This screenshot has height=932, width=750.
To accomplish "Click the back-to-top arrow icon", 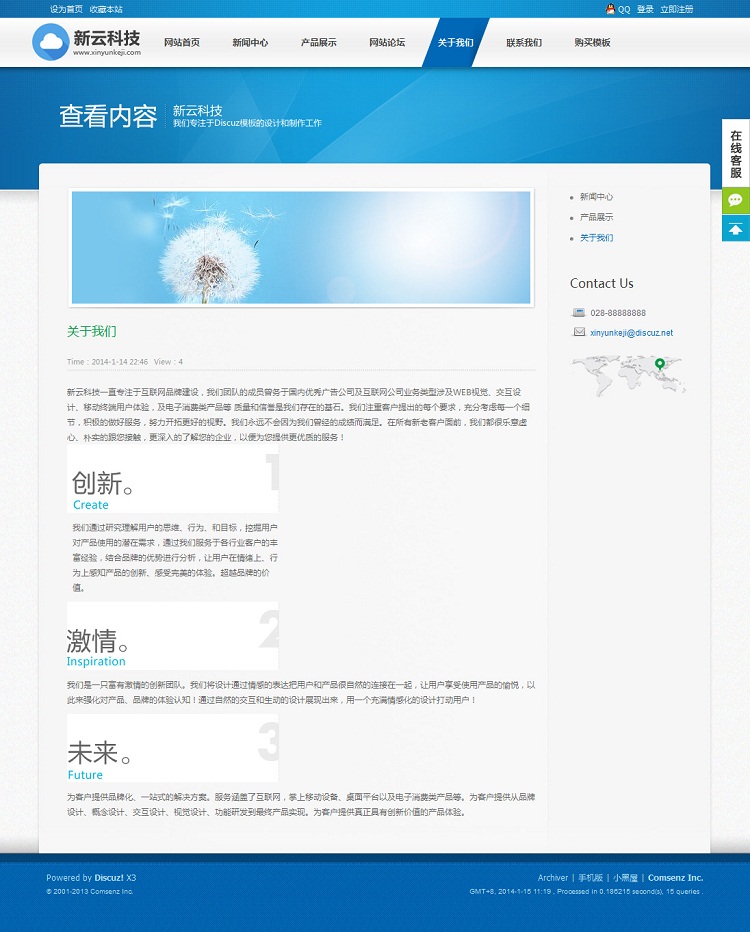I will pos(736,229).
